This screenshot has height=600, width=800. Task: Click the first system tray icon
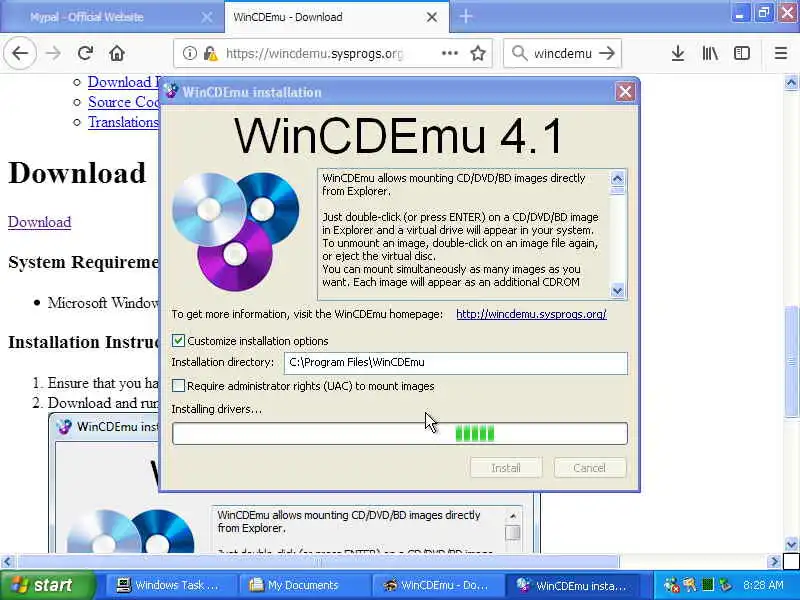click(x=672, y=585)
